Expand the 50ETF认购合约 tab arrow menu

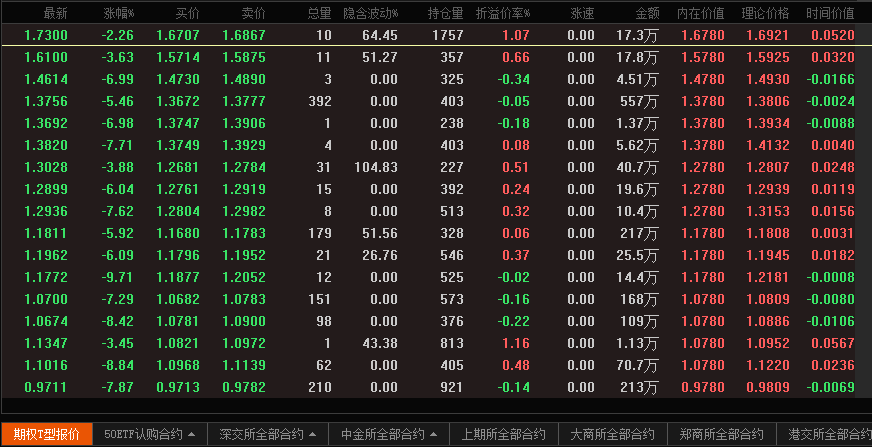(191, 434)
